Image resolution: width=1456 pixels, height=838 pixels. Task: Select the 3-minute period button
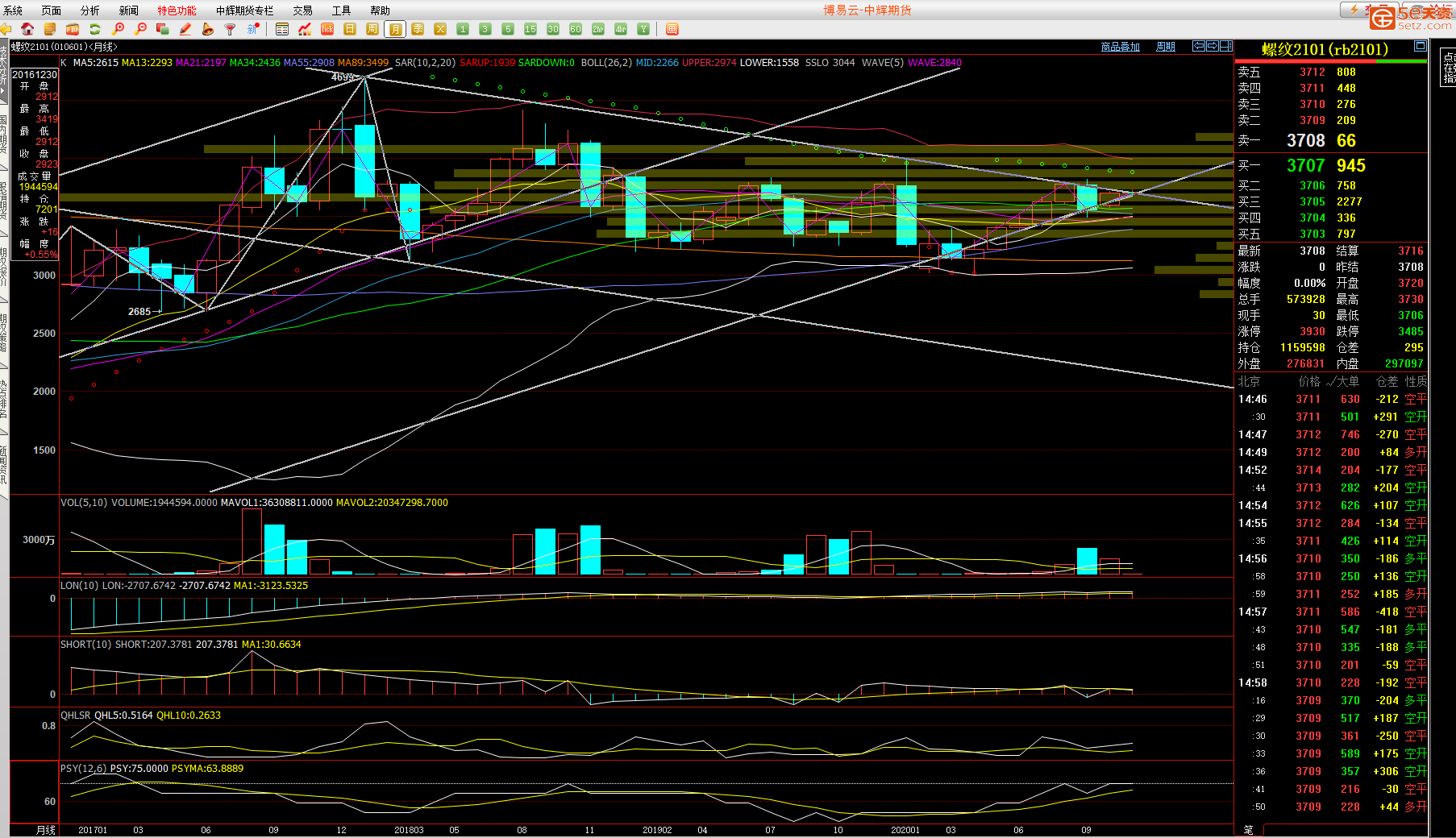[485, 29]
